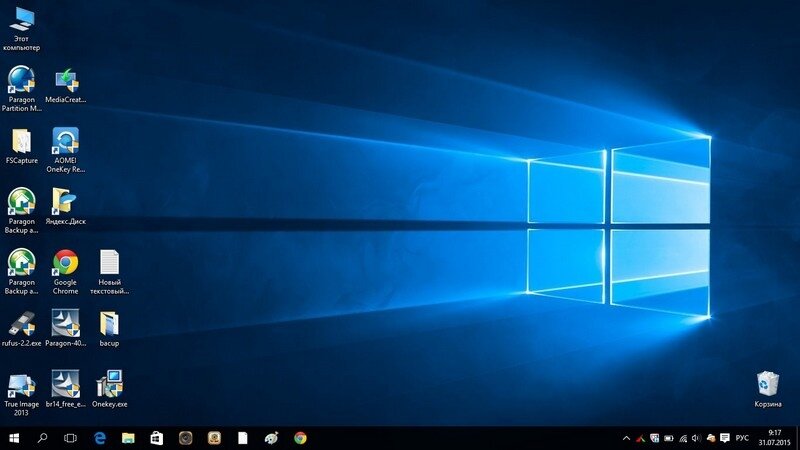Click the red-green tray icon
Viewport: 800px width, 450px height.
coord(641,438)
